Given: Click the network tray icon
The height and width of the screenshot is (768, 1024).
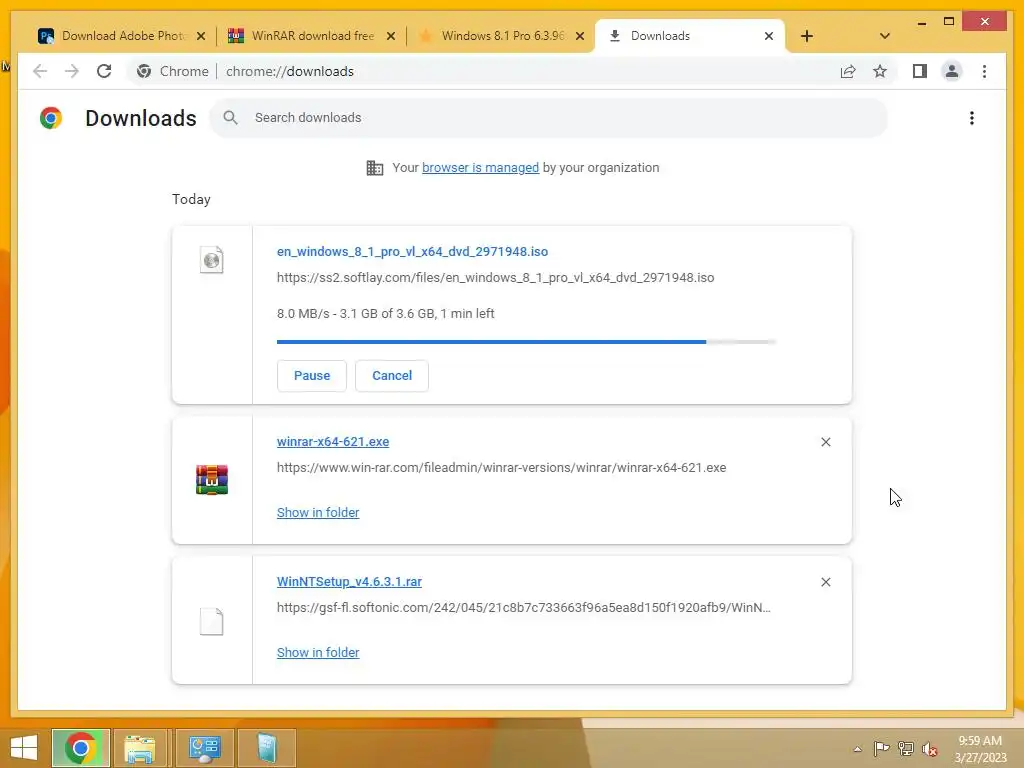Looking at the screenshot, I should point(906,748).
